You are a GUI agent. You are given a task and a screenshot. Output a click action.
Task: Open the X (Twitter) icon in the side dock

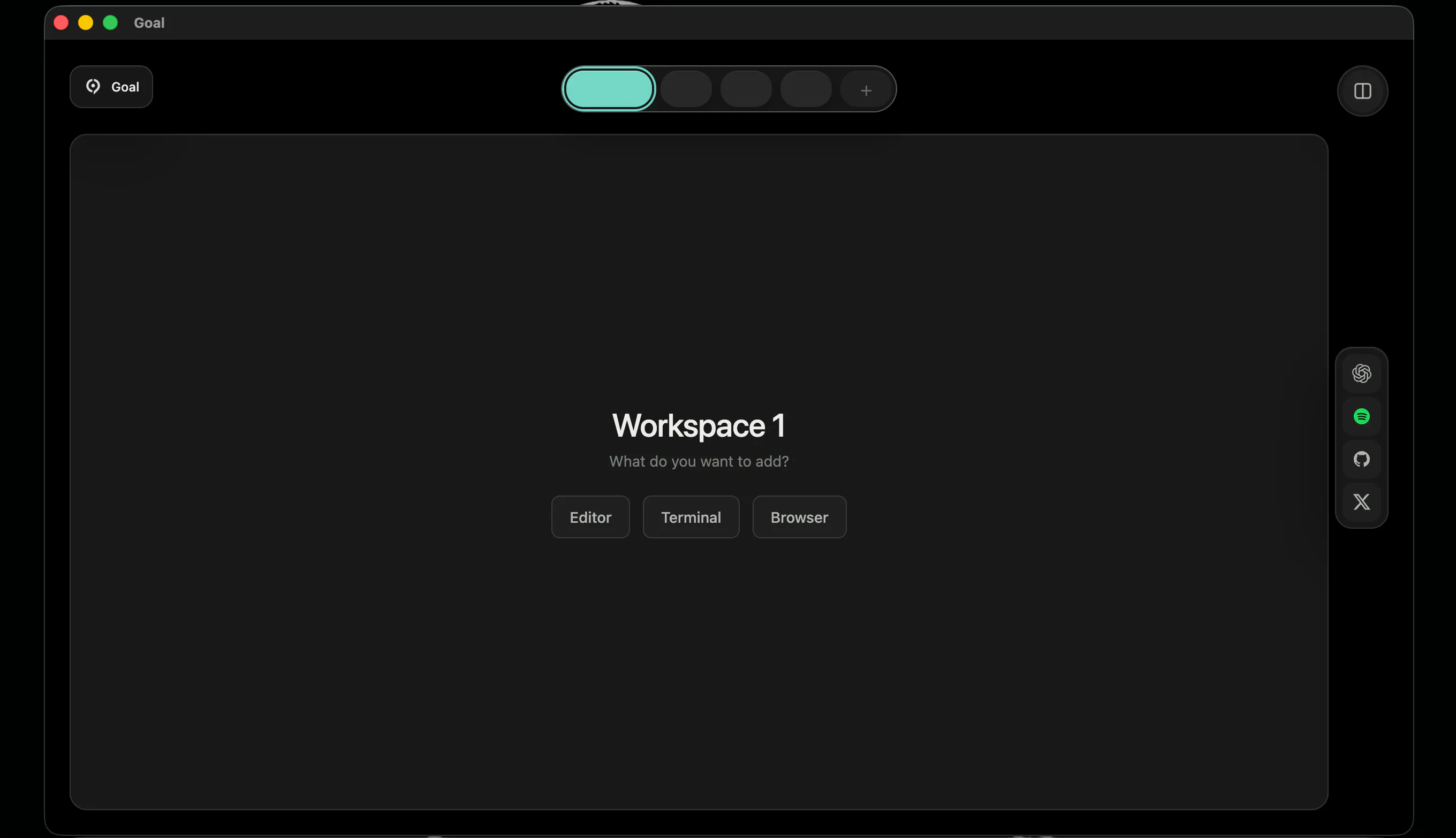pyautogui.click(x=1362, y=502)
